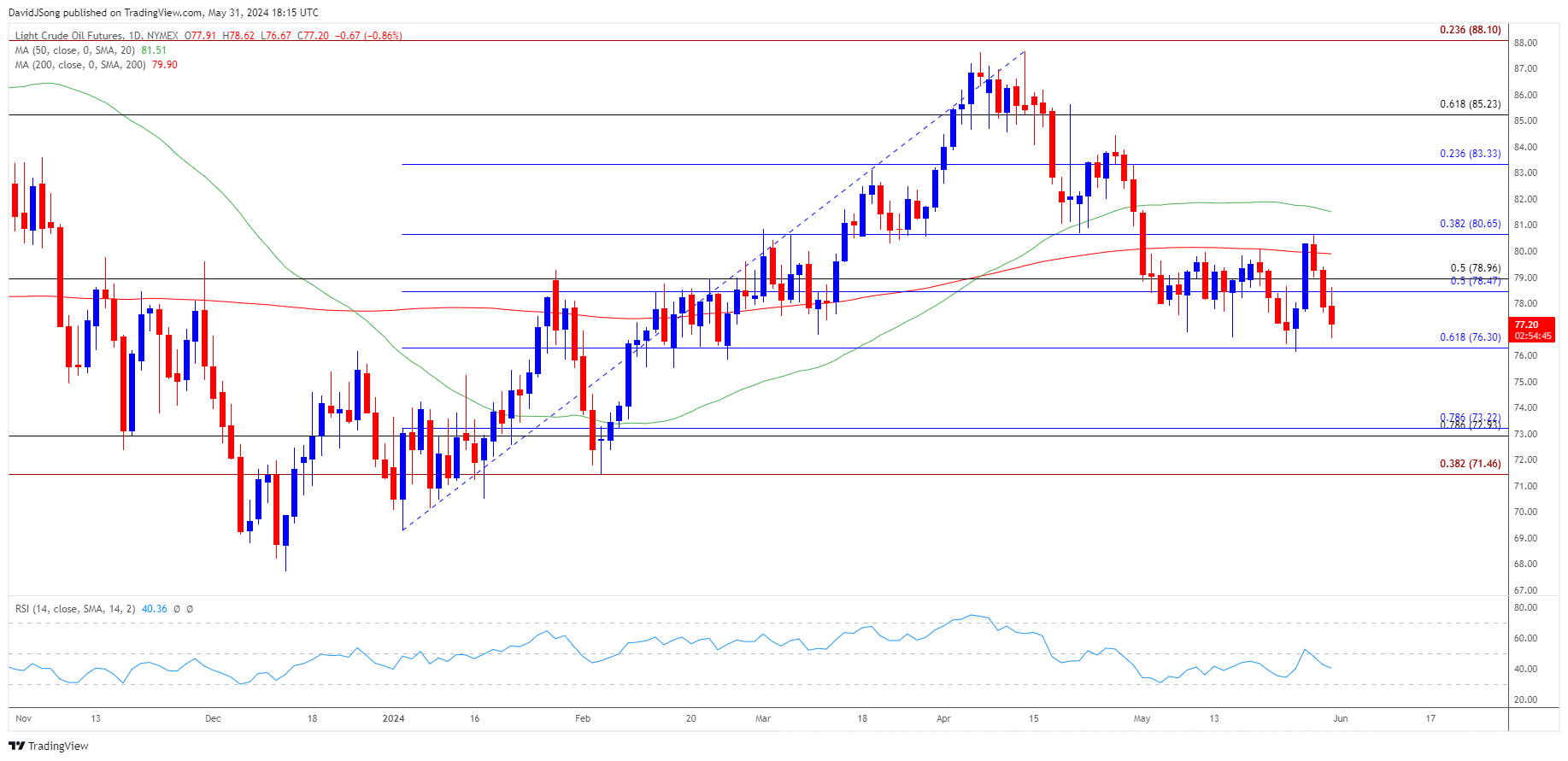Select the 0.382 (80.65) Fibonacci label
Image resolution: width=1568 pixels, height=761 pixels.
(1470, 224)
